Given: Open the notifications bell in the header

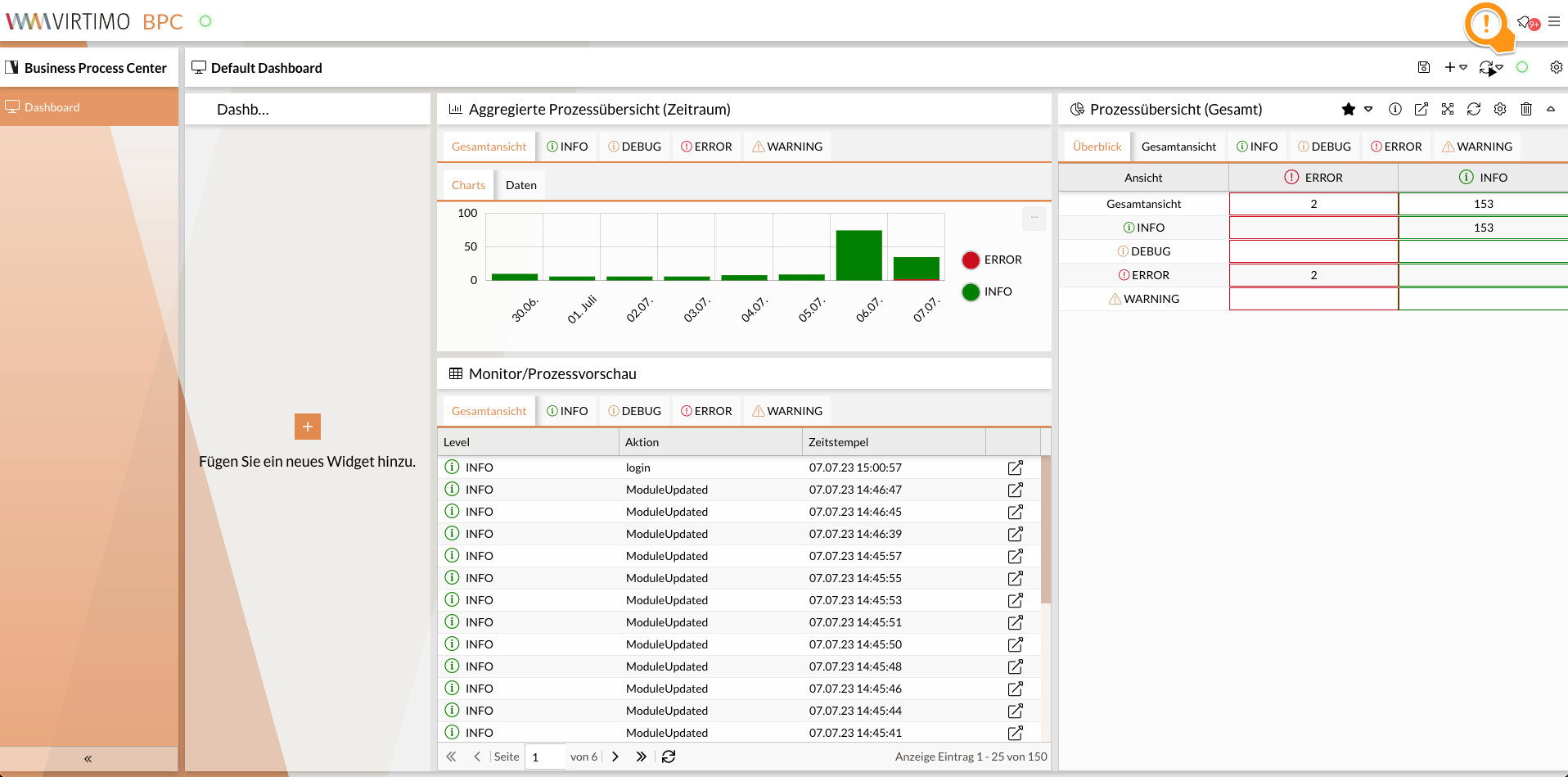Looking at the screenshot, I should pos(1524,23).
